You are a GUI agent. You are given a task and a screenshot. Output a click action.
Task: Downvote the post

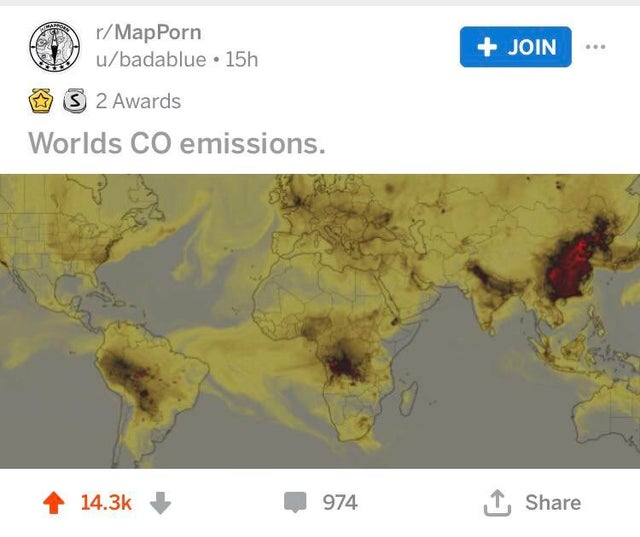[x=160, y=503]
